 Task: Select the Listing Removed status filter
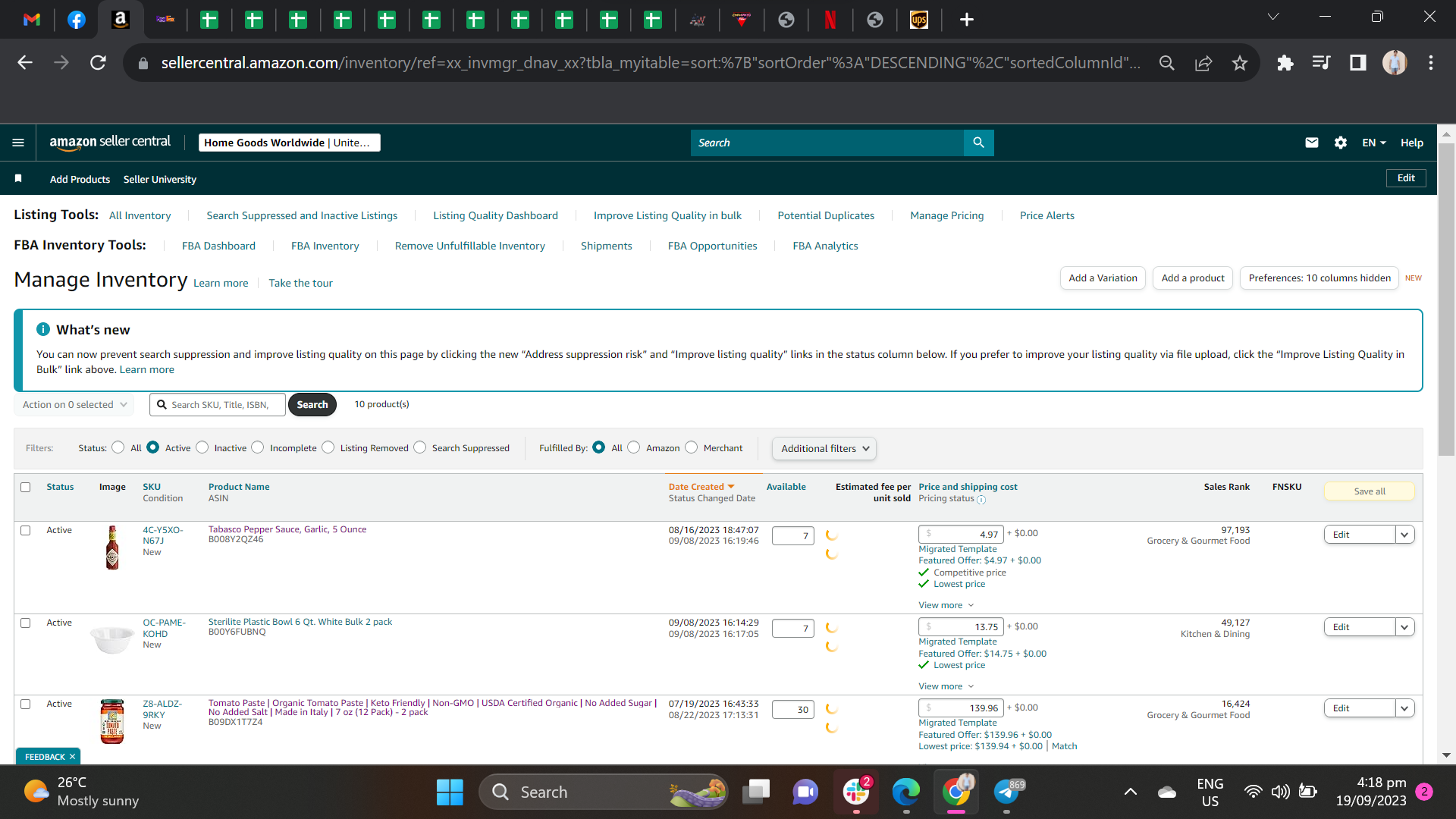pyautogui.click(x=328, y=447)
